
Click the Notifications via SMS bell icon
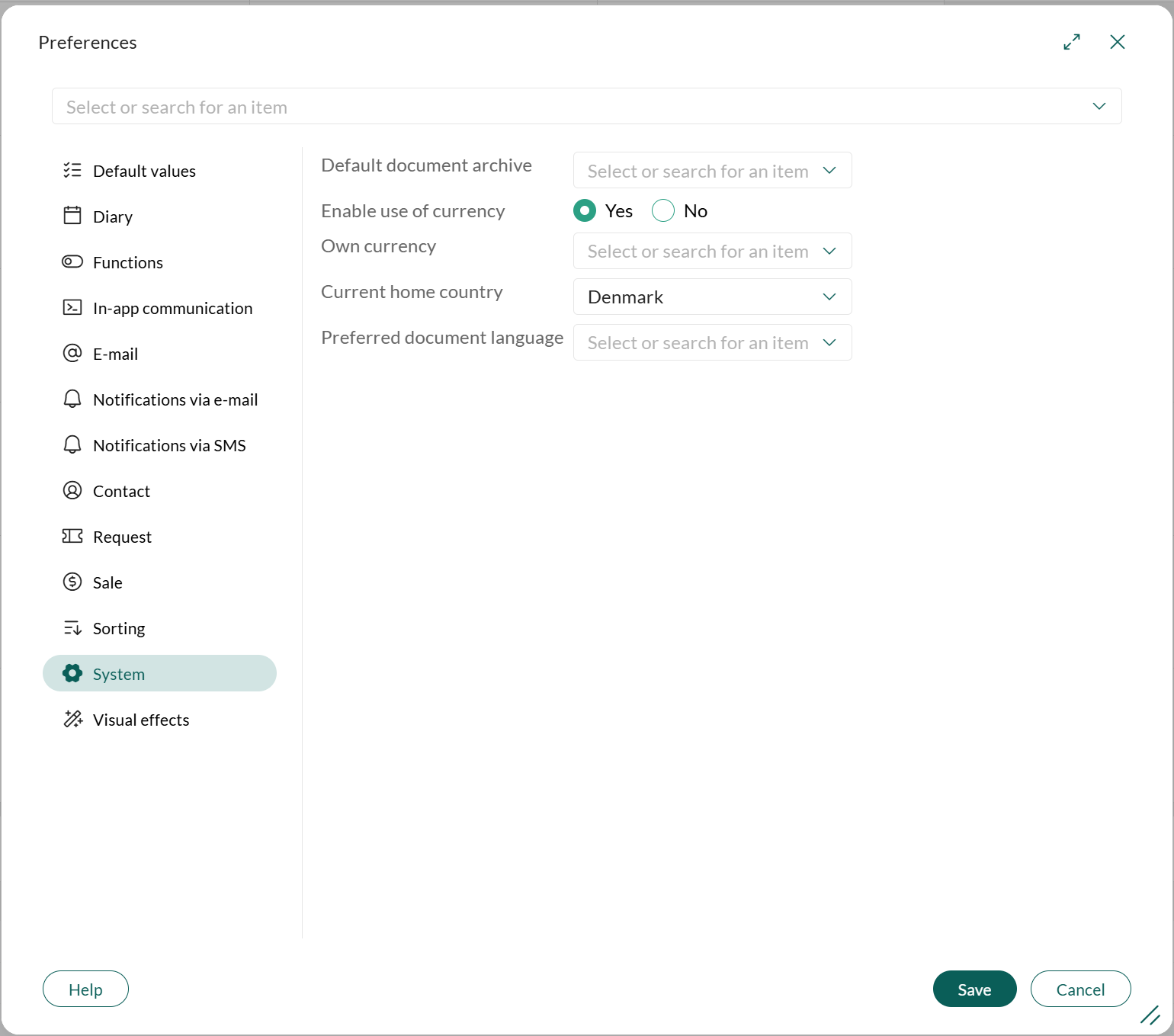click(72, 444)
